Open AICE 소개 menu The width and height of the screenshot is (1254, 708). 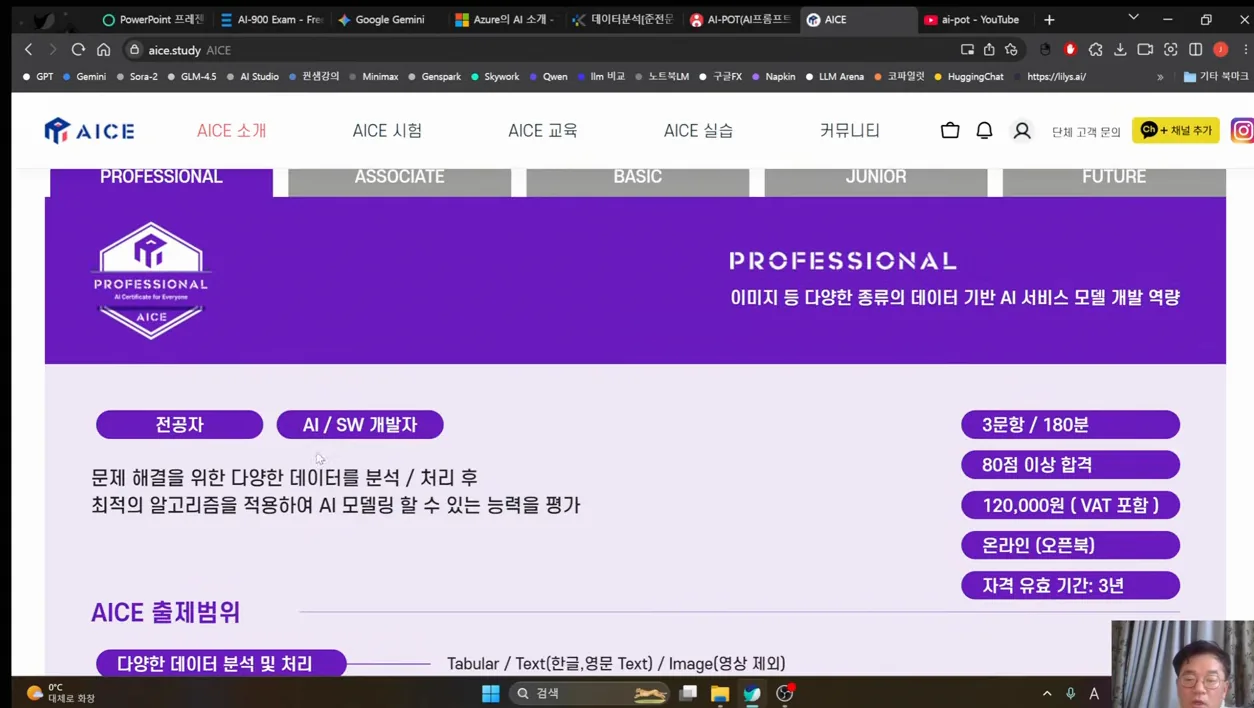(x=231, y=130)
